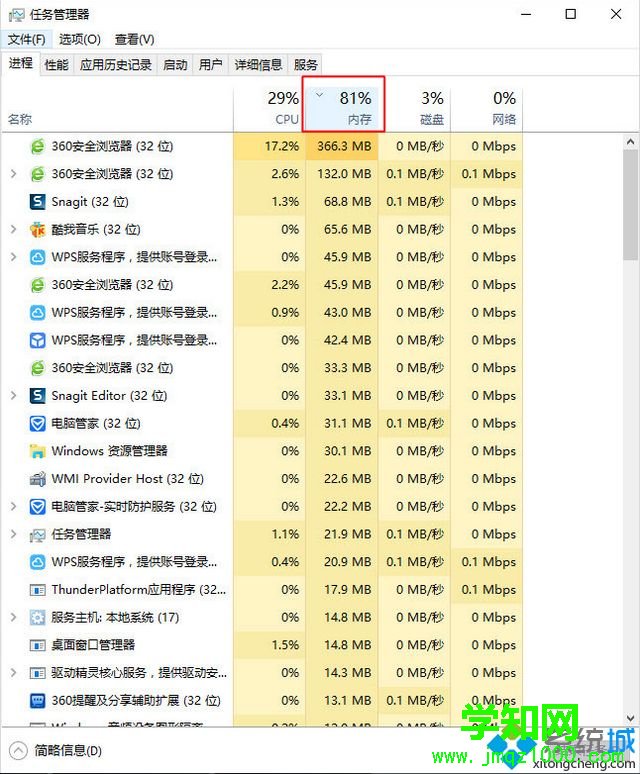
Task: Switch to the 服务 tab
Action: [305, 65]
